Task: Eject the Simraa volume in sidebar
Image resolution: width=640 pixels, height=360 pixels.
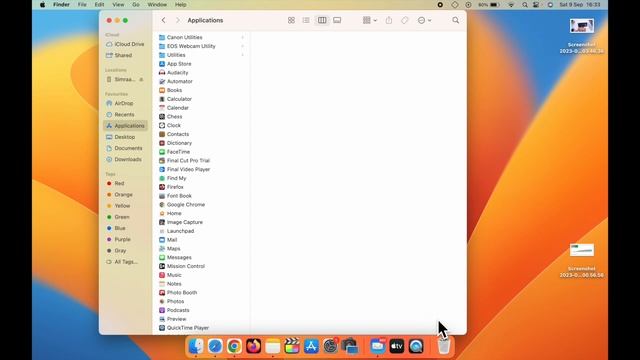Action: [141, 80]
